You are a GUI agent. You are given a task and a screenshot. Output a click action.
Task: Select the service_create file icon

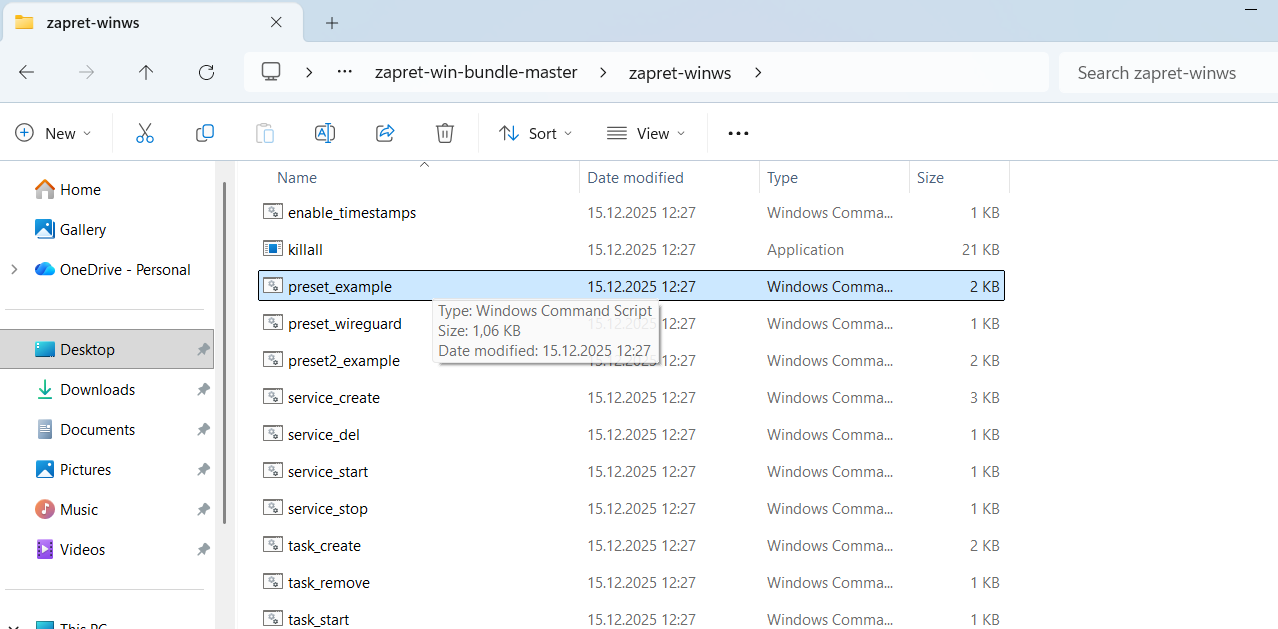(x=272, y=397)
